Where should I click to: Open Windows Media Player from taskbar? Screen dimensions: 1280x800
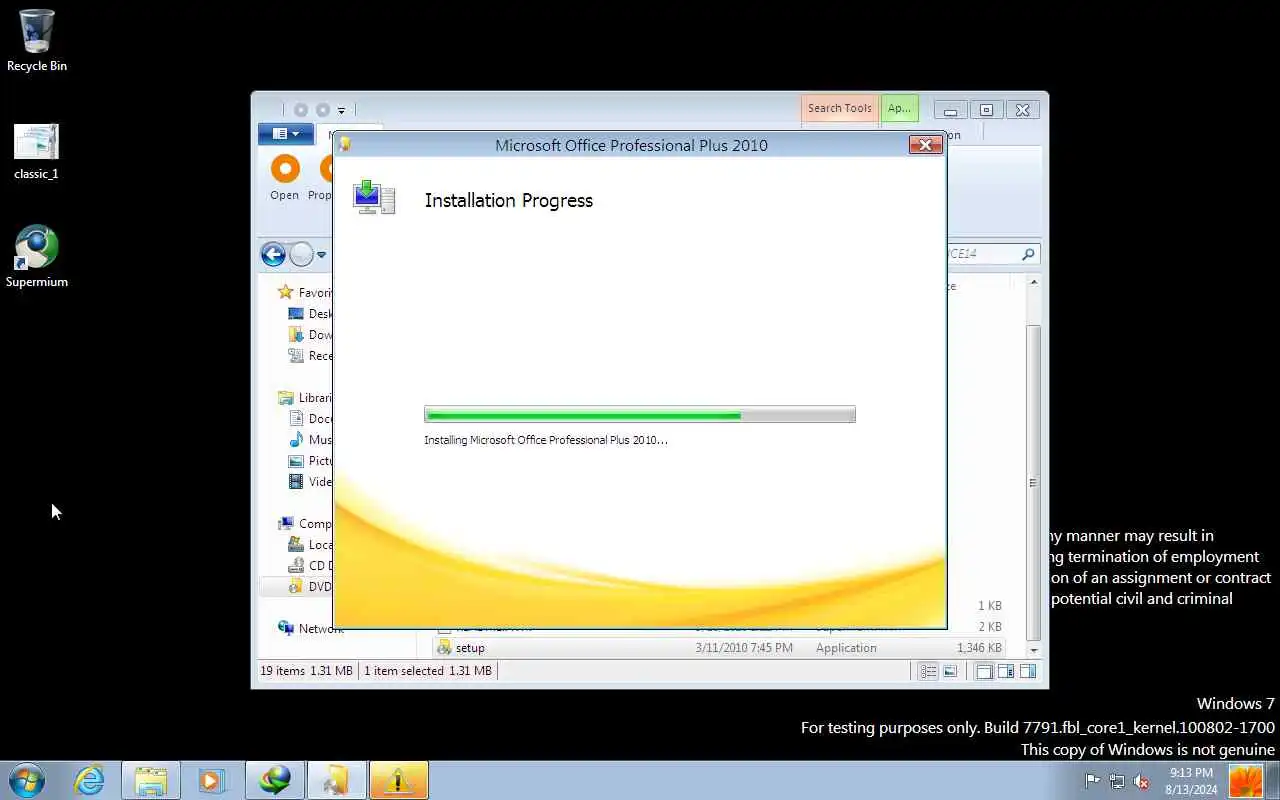coord(211,780)
